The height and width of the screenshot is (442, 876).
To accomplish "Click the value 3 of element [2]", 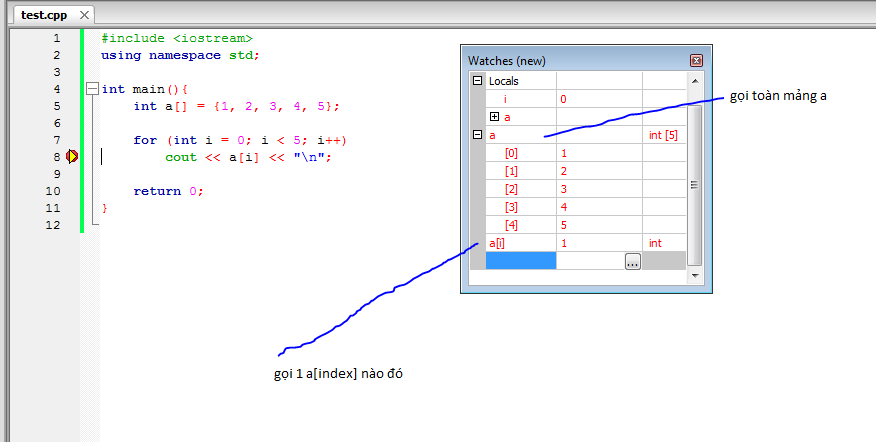I will 565,189.
